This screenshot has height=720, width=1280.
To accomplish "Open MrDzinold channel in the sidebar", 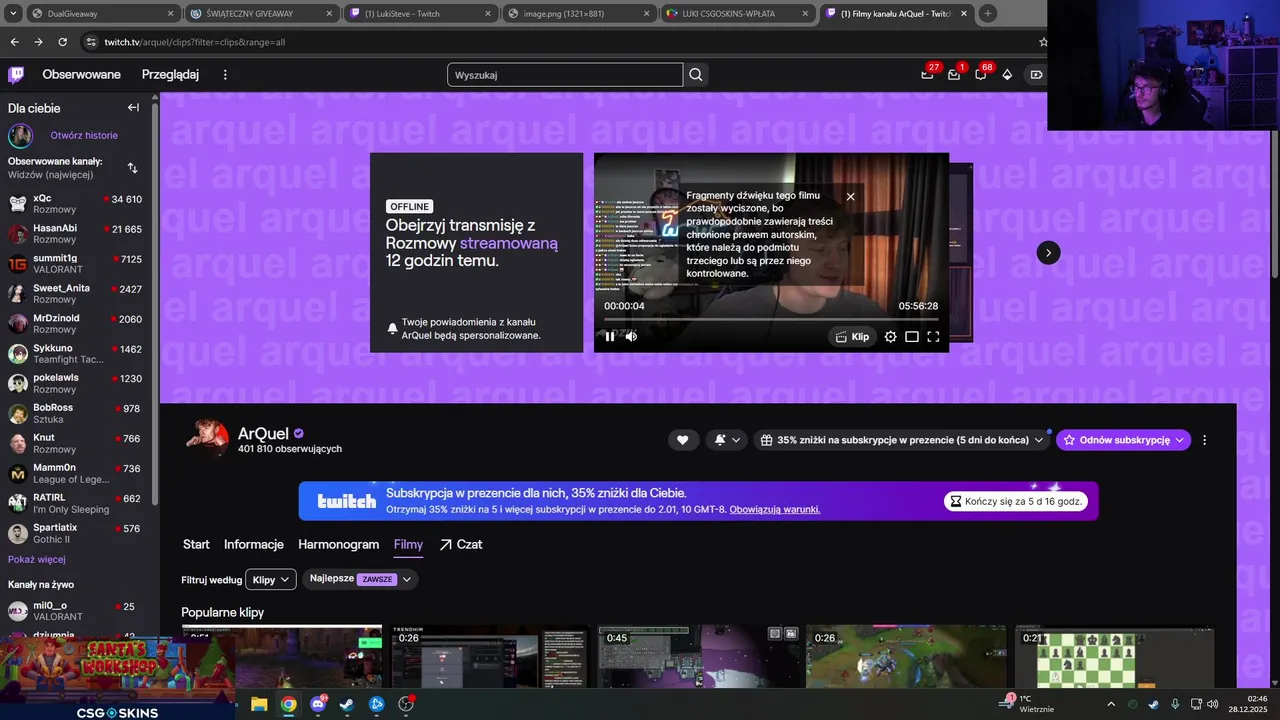I will tap(75, 324).
